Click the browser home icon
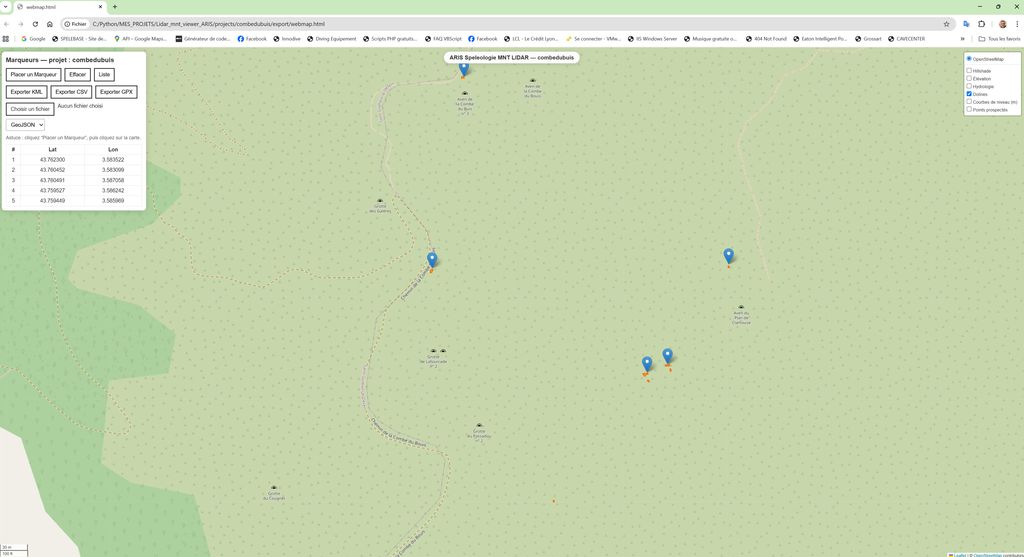Screen dimensions: 1024x557 [49, 24]
